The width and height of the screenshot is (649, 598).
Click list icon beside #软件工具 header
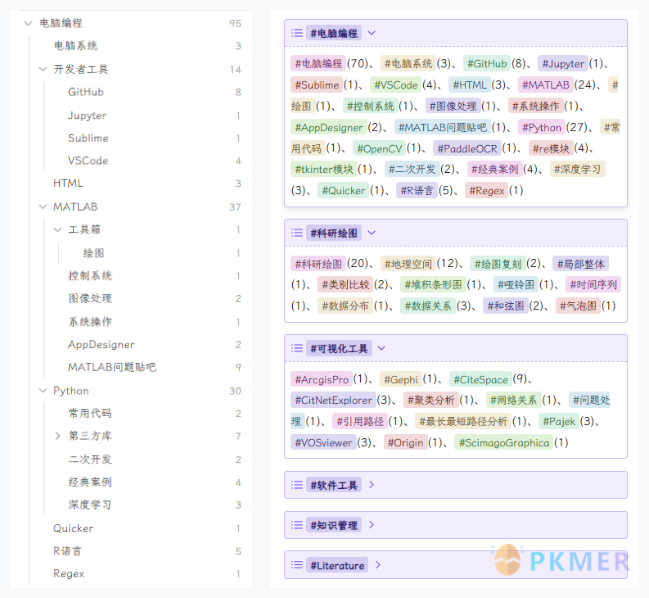(x=297, y=485)
